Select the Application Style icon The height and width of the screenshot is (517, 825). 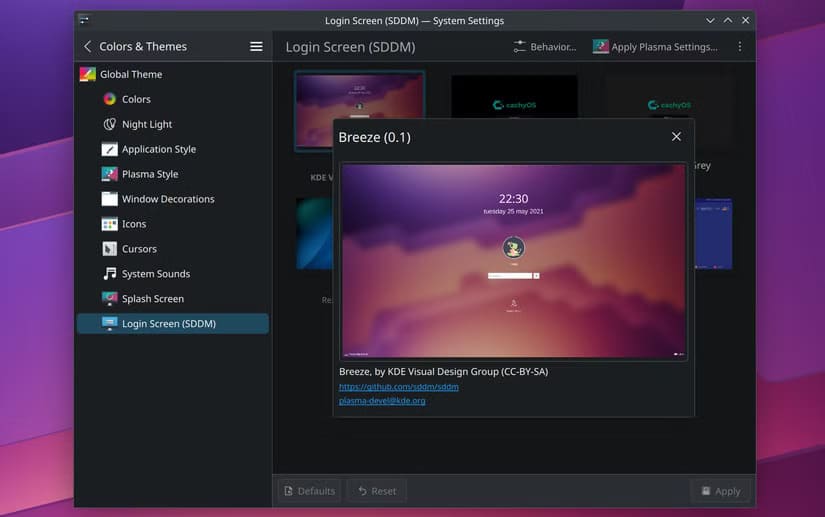pyautogui.click(x=110, y=149)
